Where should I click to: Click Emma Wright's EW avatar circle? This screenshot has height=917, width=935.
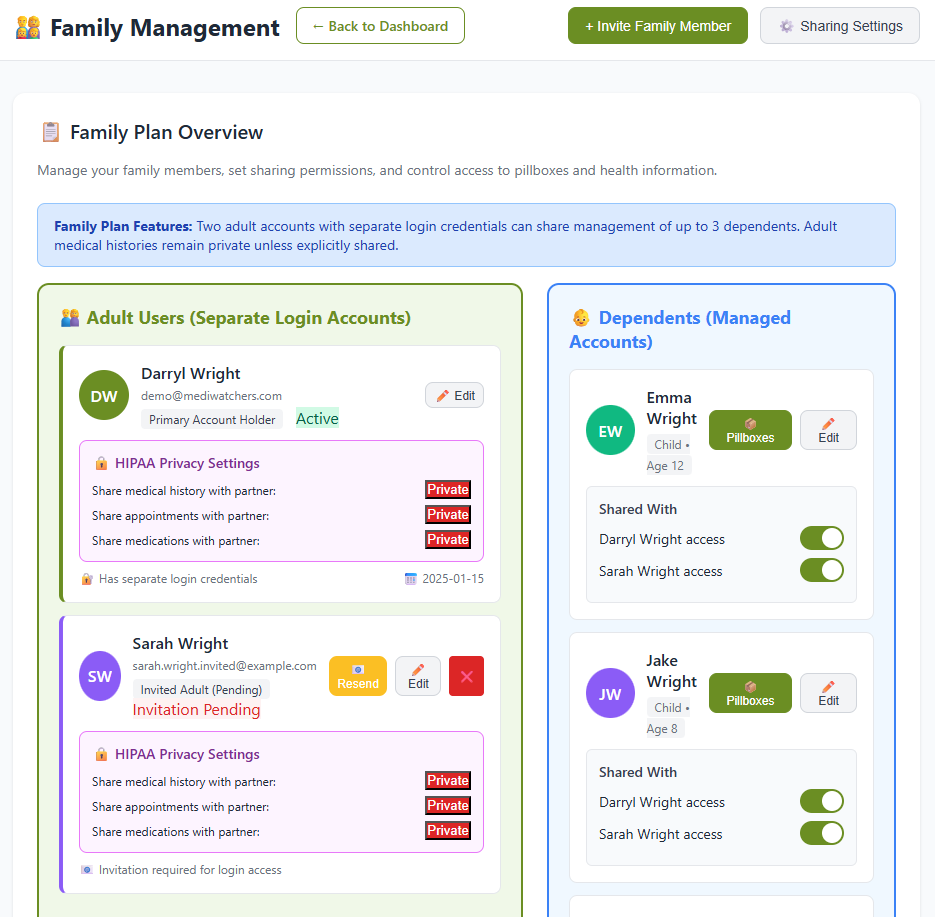610,431
